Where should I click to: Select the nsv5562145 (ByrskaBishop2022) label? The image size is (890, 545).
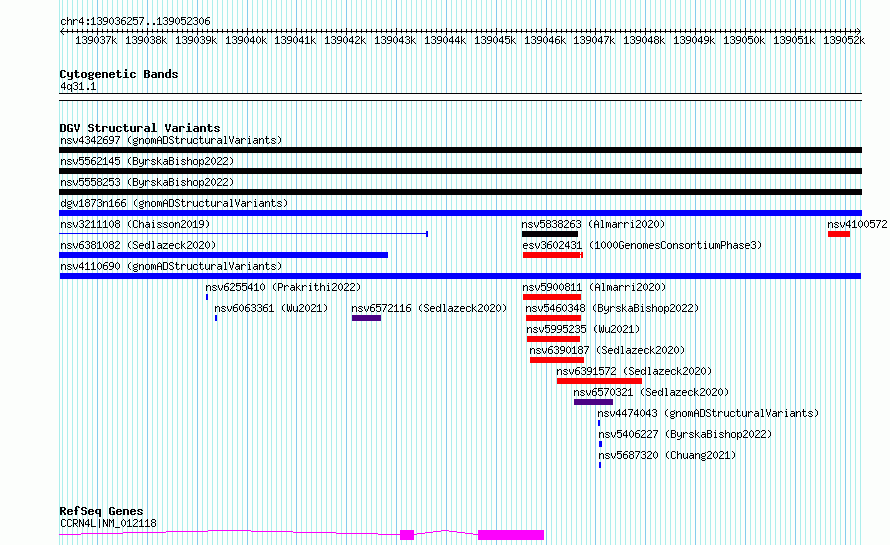point(147,161)
